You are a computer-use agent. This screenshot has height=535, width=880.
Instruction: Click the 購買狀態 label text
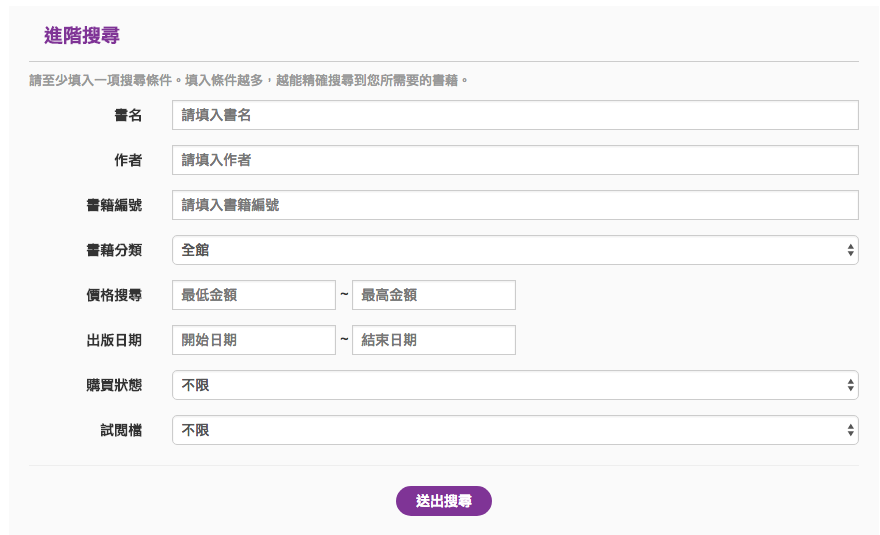coord(114,385)
